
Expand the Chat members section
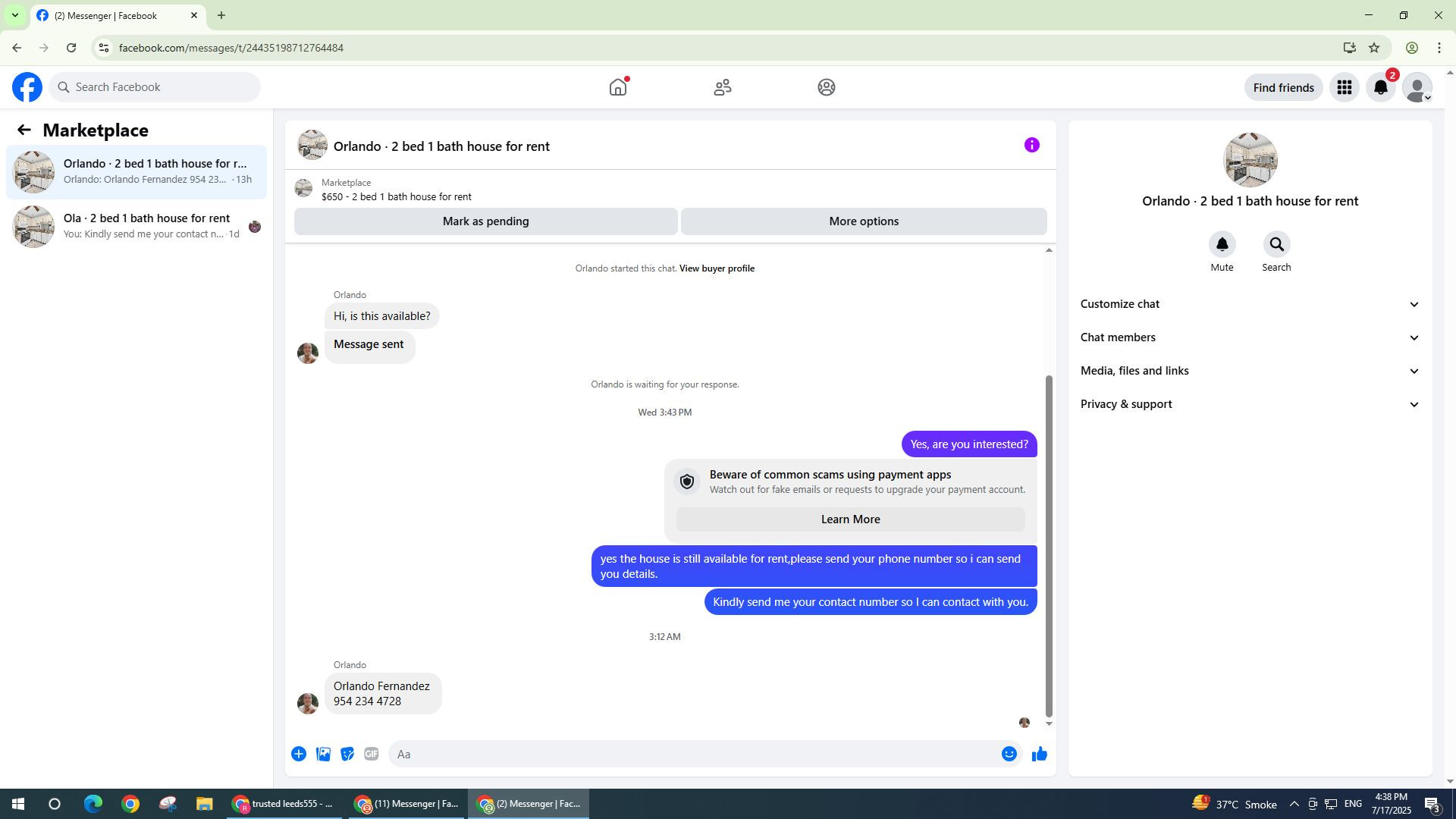coord(1249,337)
